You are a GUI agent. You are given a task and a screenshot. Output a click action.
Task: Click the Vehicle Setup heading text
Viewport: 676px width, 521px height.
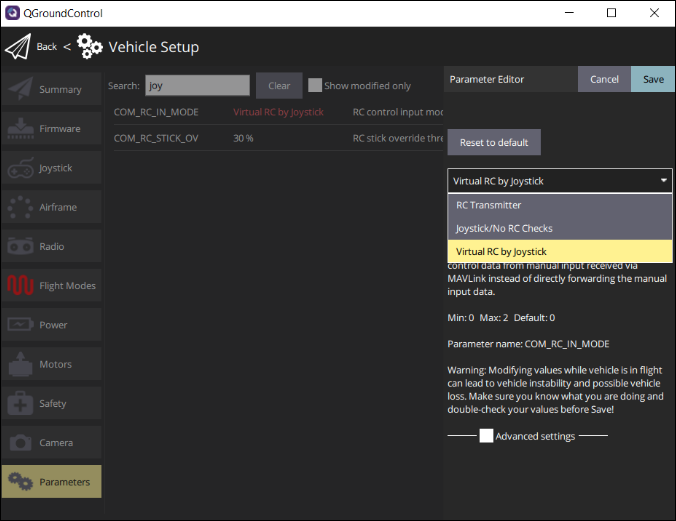(153, 47)
